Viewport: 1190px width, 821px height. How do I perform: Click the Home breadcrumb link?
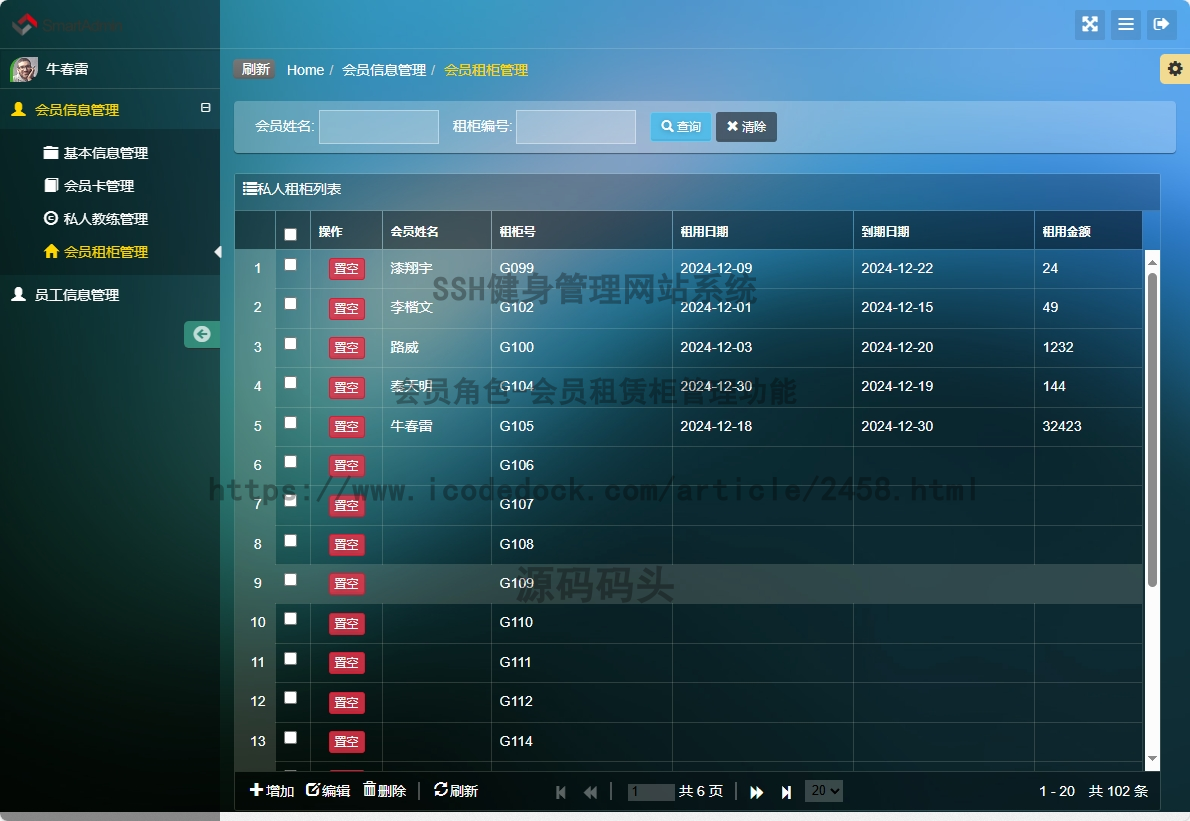[x=305, y=70]
